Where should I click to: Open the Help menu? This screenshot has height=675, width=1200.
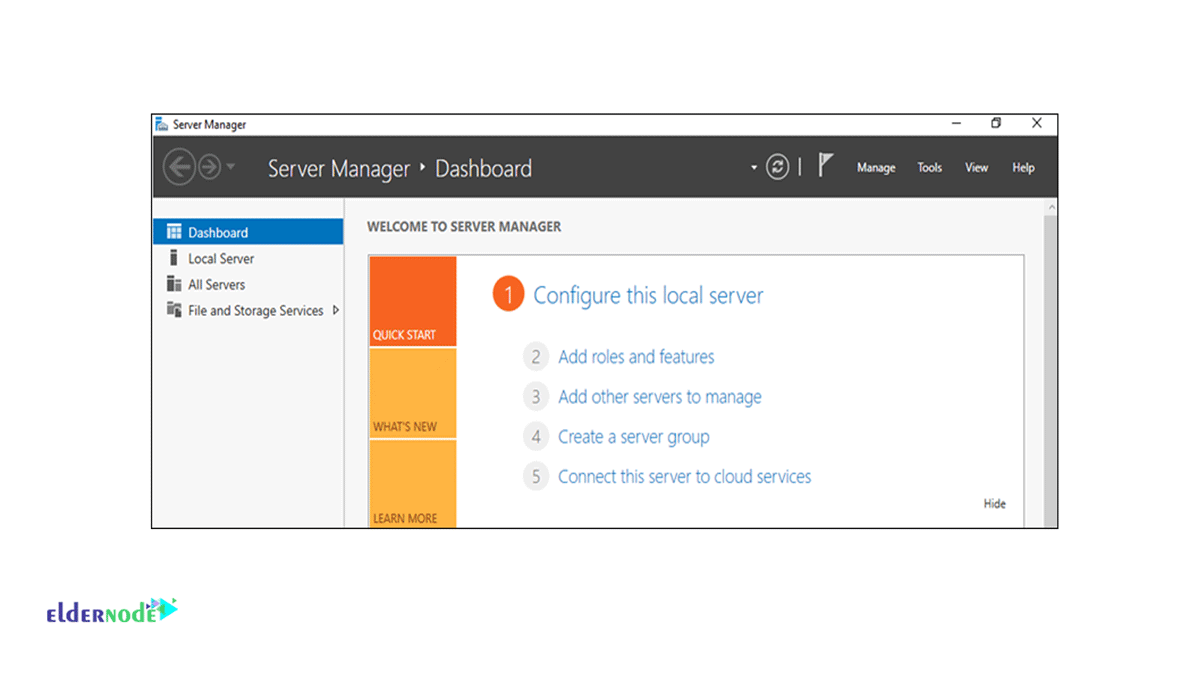(x=1023, y=167)
